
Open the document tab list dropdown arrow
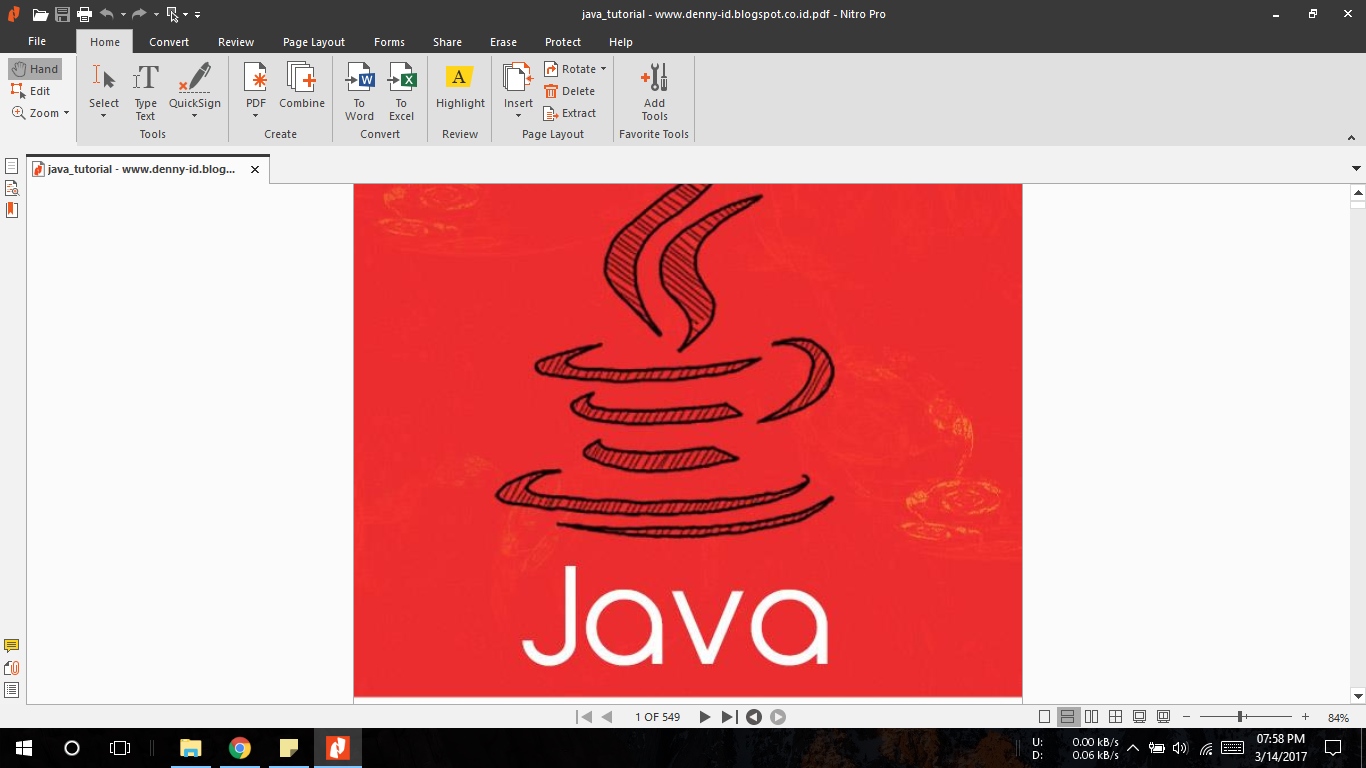click(1357, 169)
